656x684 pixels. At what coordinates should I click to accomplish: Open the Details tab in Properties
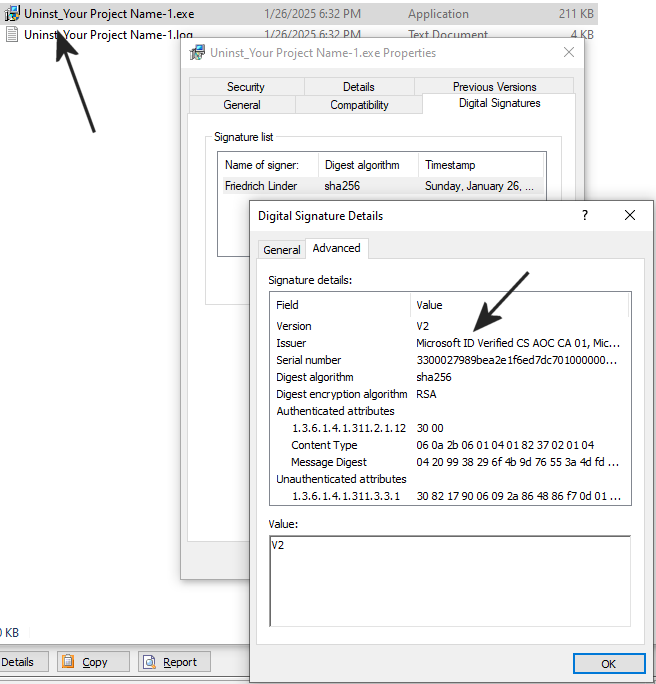coord(358,87)
